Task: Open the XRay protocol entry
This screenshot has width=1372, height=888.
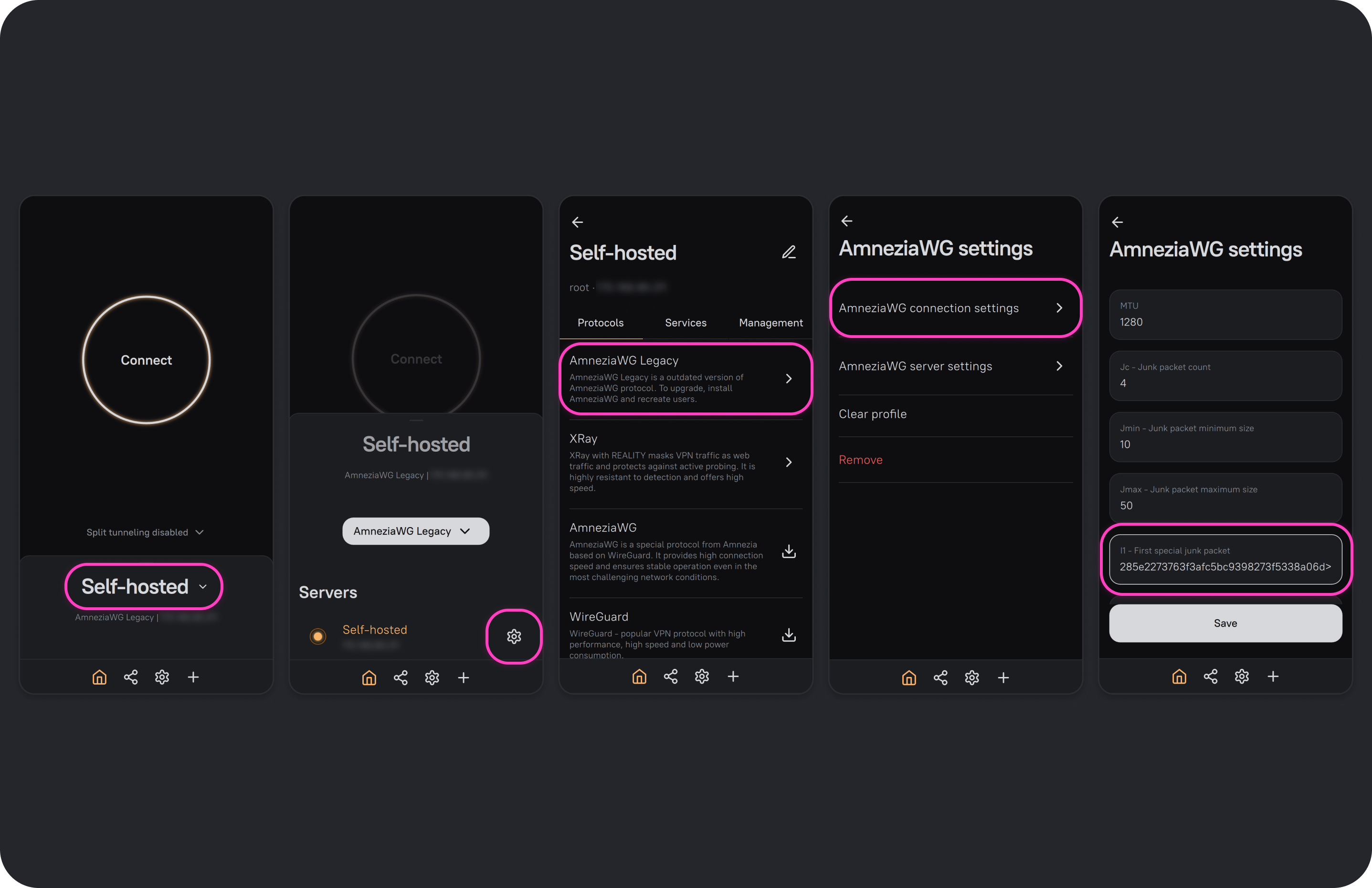Action: (686, 463)
